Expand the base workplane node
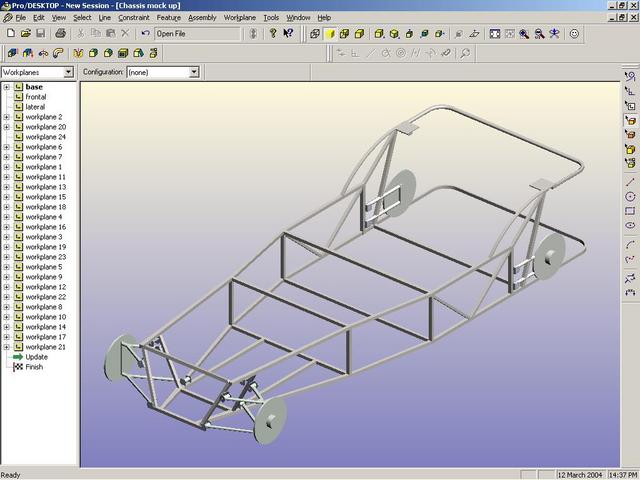The height and width of the screenshot is (480, 640). point(7,87)
